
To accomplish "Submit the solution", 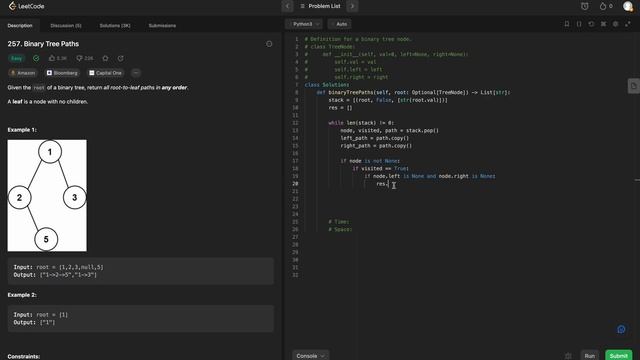I will pyautogui.click(x=618, y=356).
